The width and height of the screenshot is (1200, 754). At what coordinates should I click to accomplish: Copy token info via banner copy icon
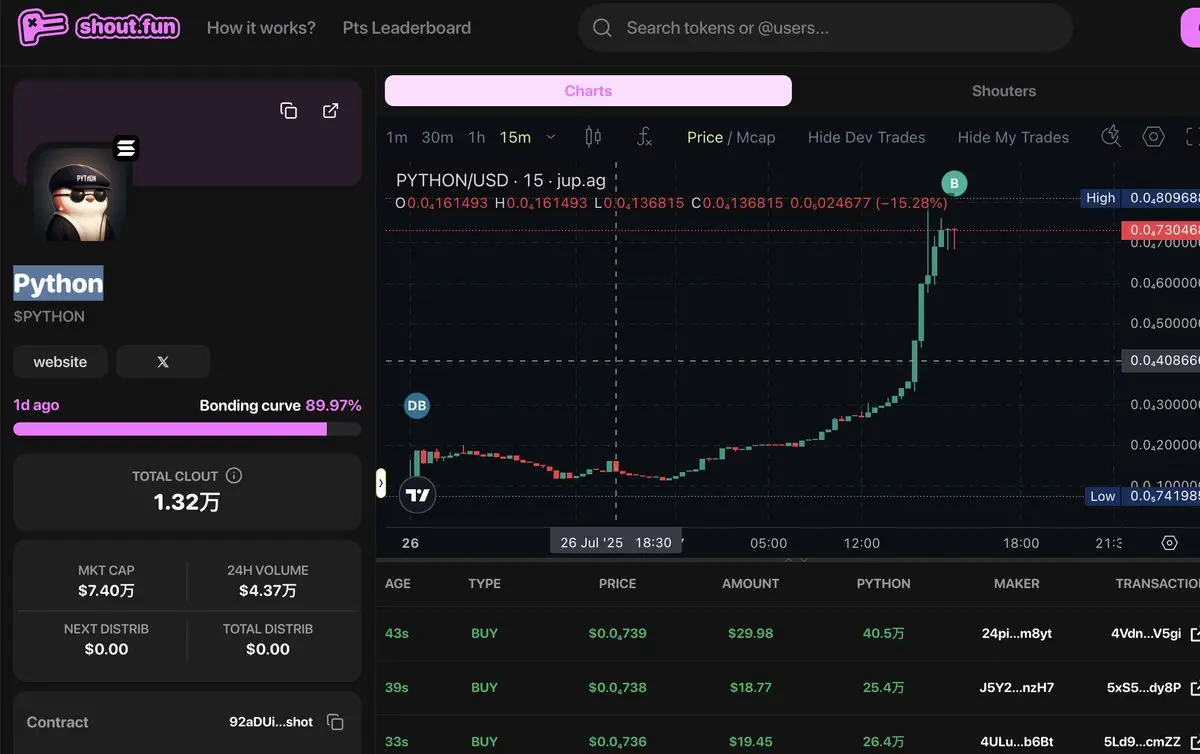(289, 110)
